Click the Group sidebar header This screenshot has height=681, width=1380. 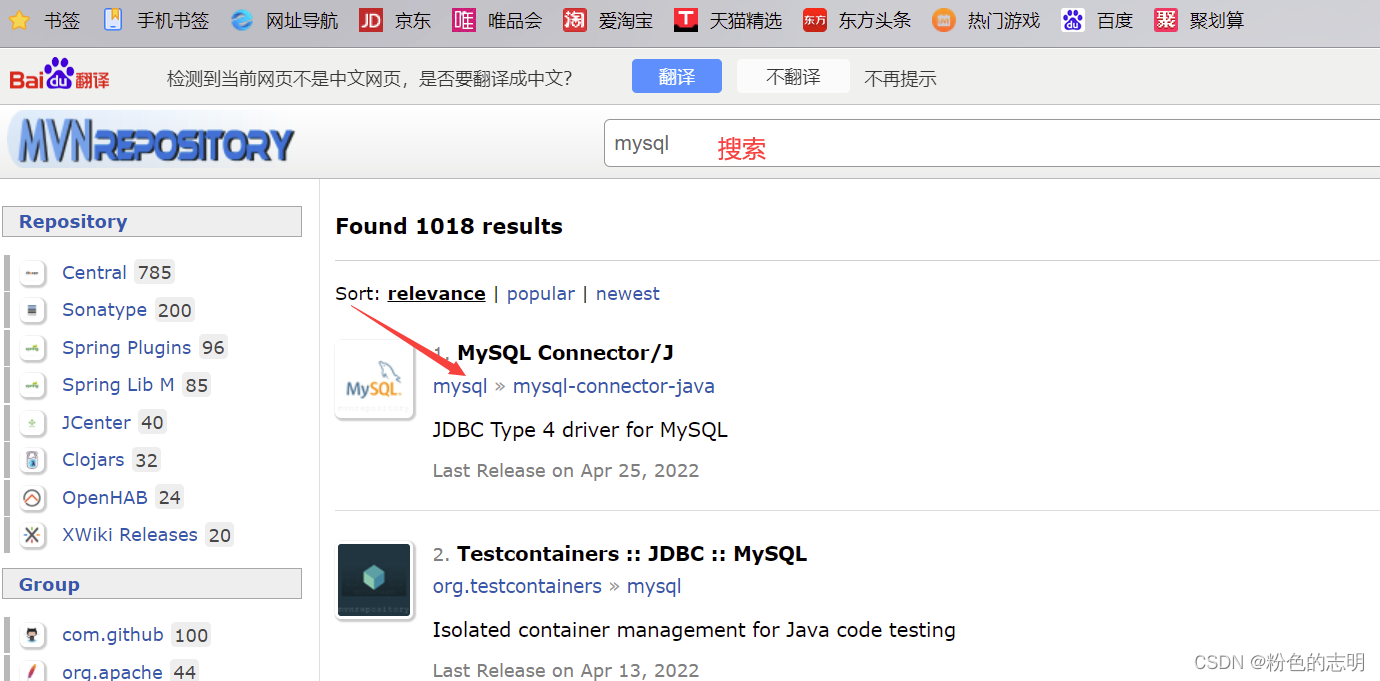point(152,585)
